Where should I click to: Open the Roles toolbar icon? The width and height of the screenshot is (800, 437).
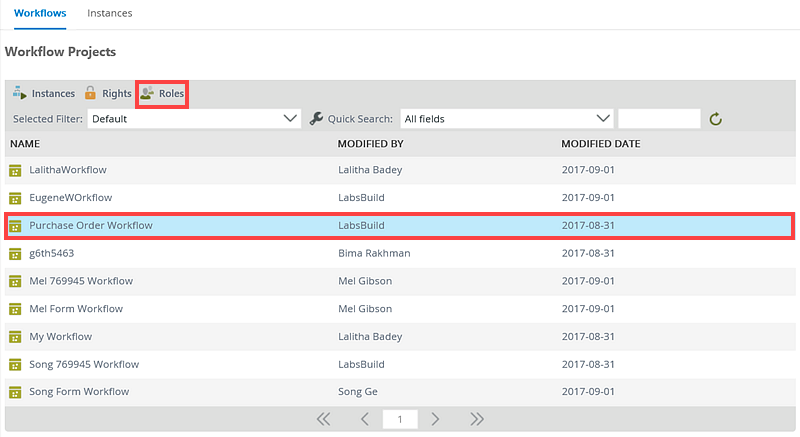tap(147, 93)
